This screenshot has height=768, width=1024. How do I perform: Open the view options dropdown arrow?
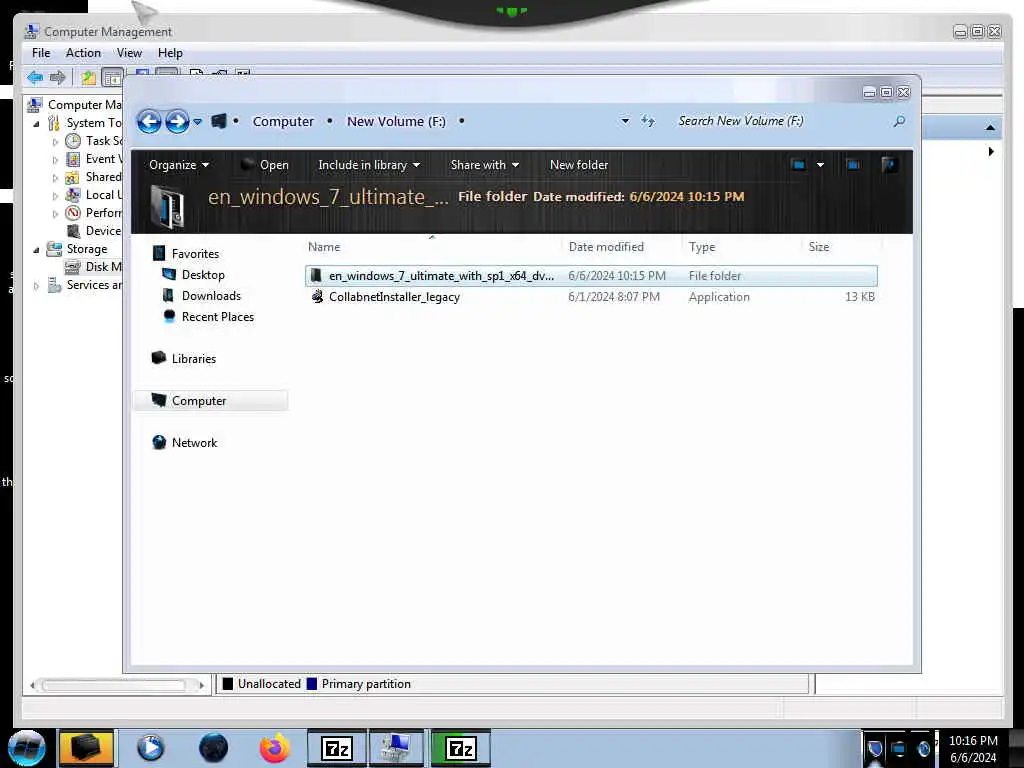[x=820, y=165]
